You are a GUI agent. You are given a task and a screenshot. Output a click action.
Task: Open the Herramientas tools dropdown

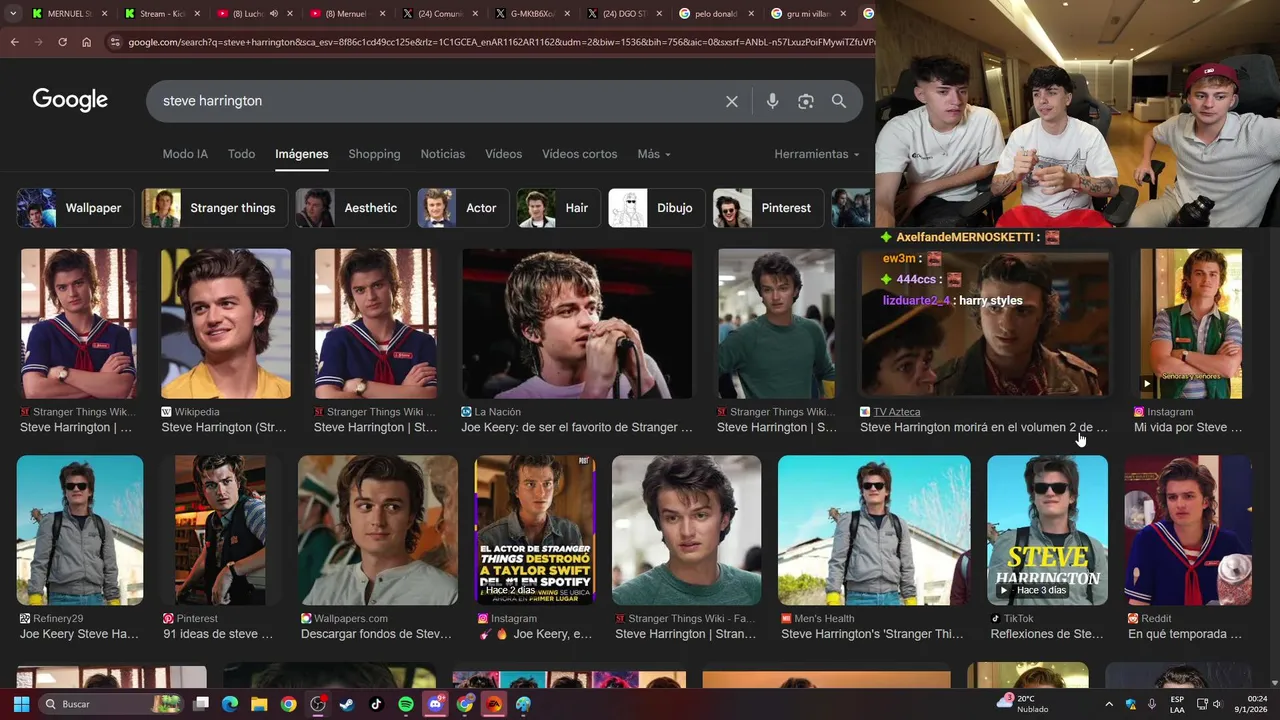coord(817,154)
